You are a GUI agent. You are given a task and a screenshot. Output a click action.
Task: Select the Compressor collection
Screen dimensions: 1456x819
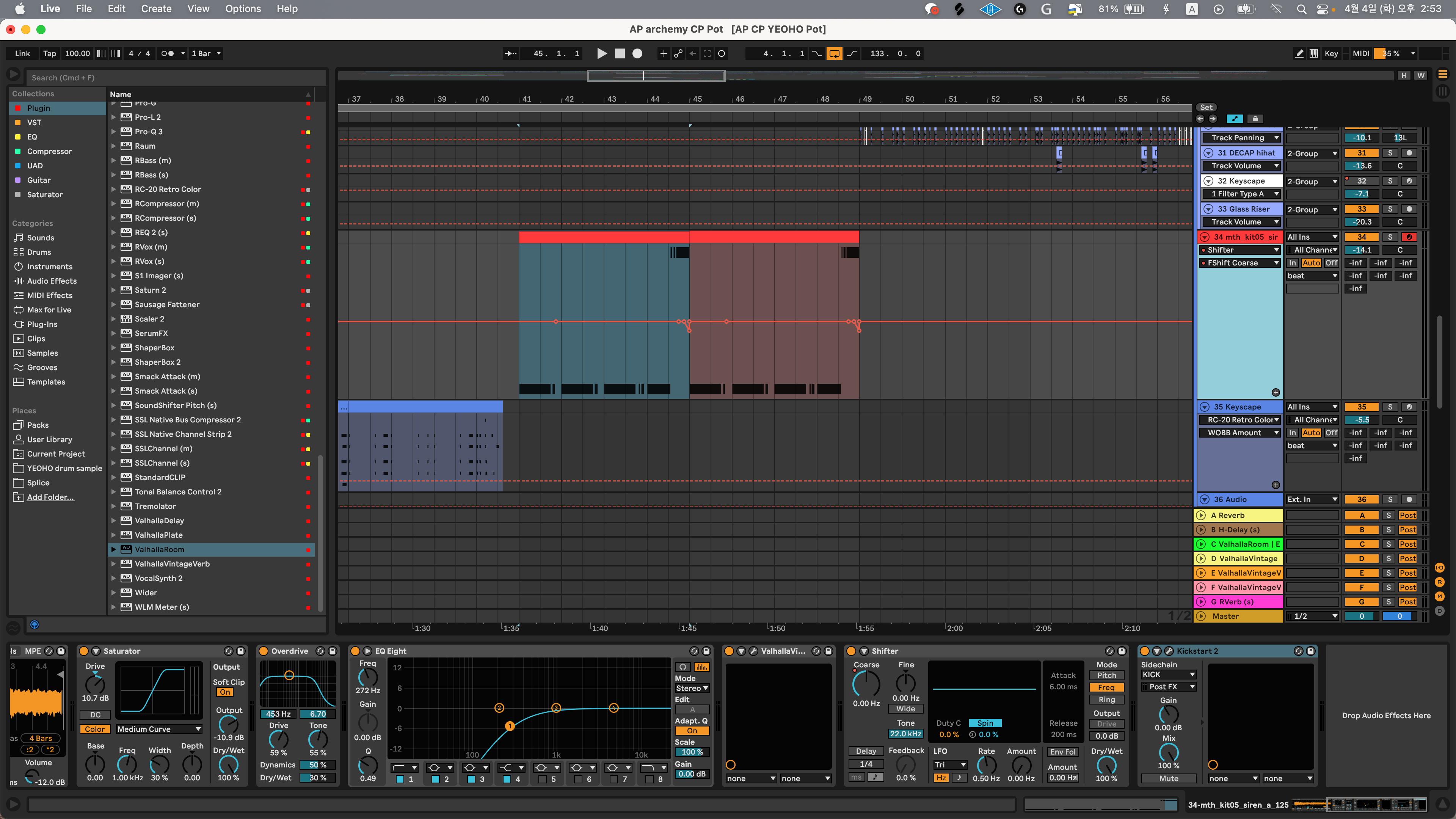(x=58, y=152)
